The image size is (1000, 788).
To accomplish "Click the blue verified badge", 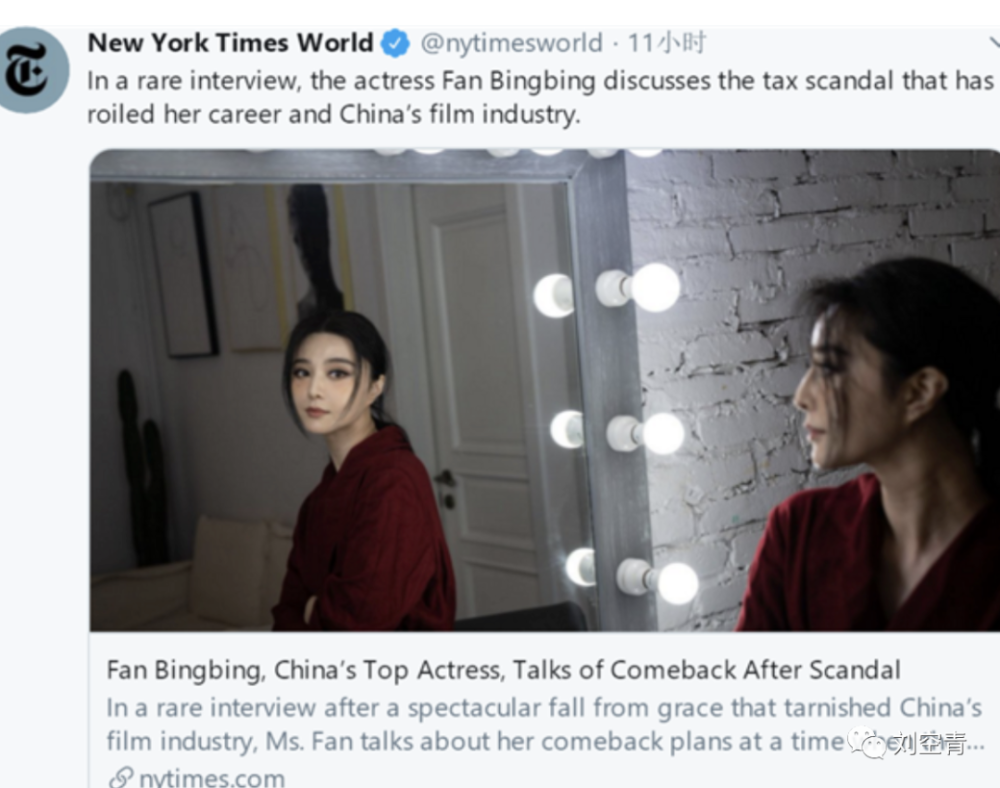I will (395, 43).
